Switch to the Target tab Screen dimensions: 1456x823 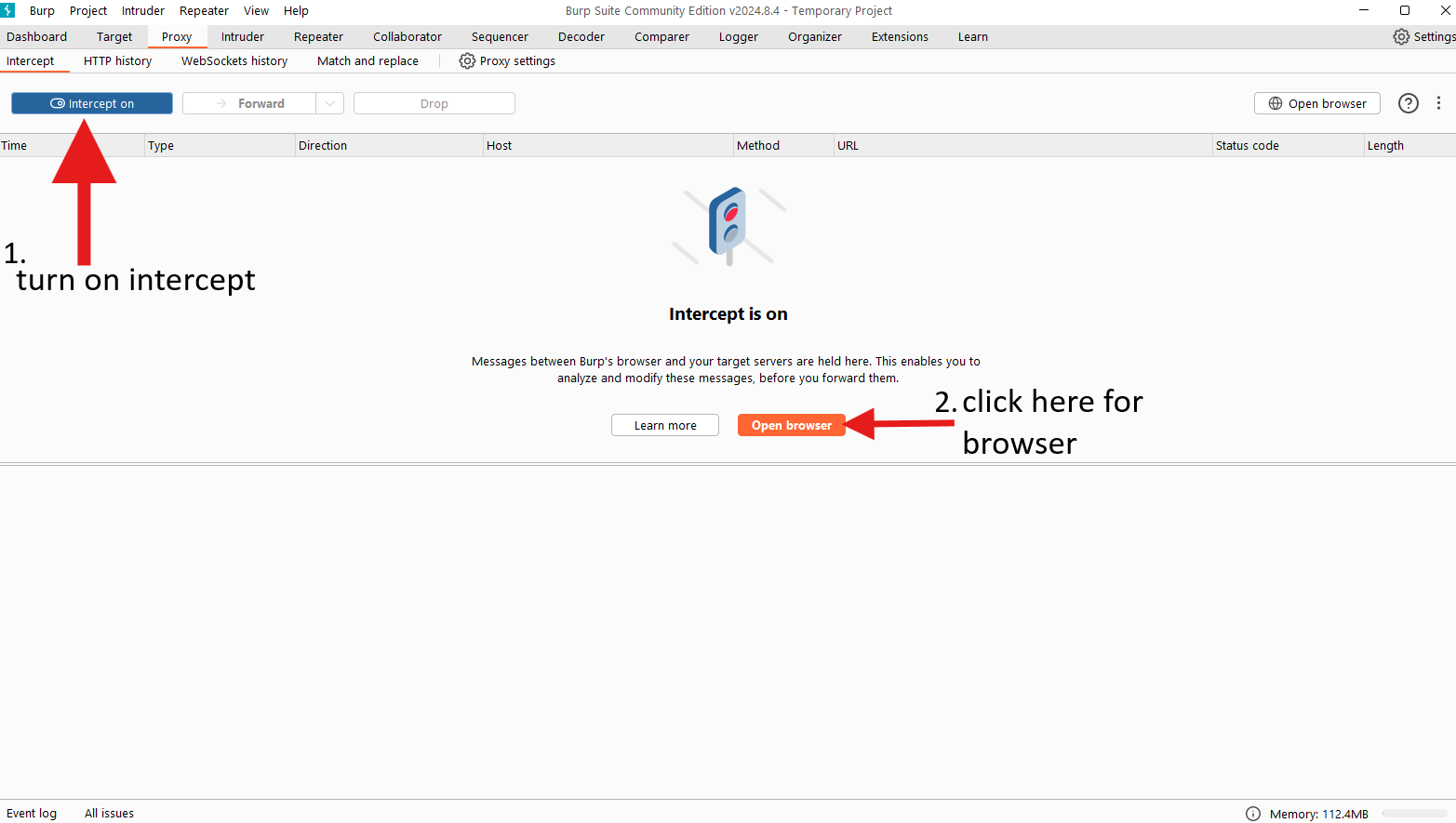(114, 36)
